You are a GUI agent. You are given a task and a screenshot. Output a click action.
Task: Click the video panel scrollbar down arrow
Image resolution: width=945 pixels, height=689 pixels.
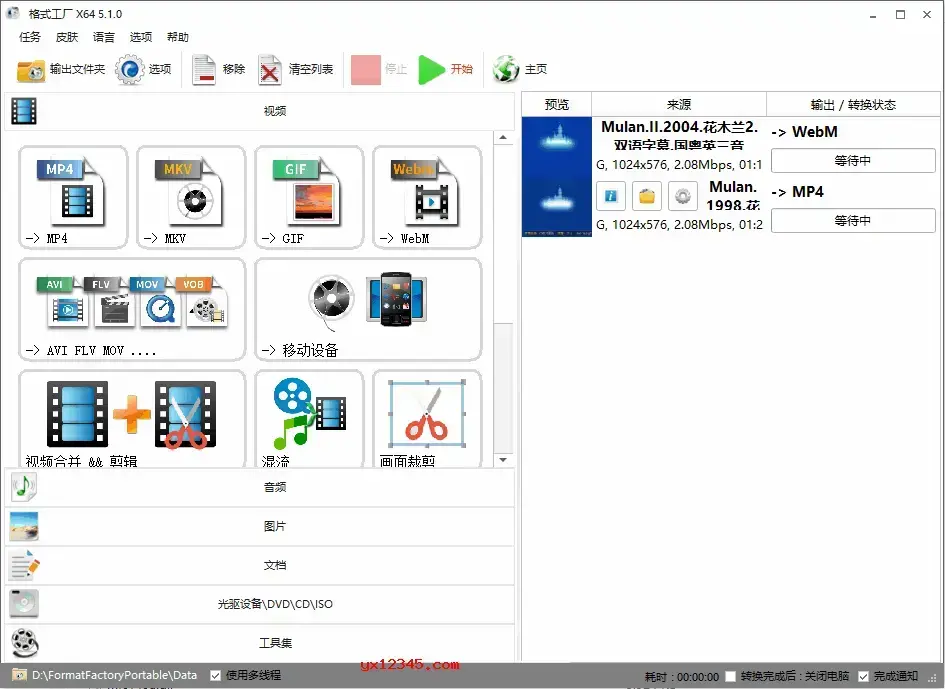point(503,460)
